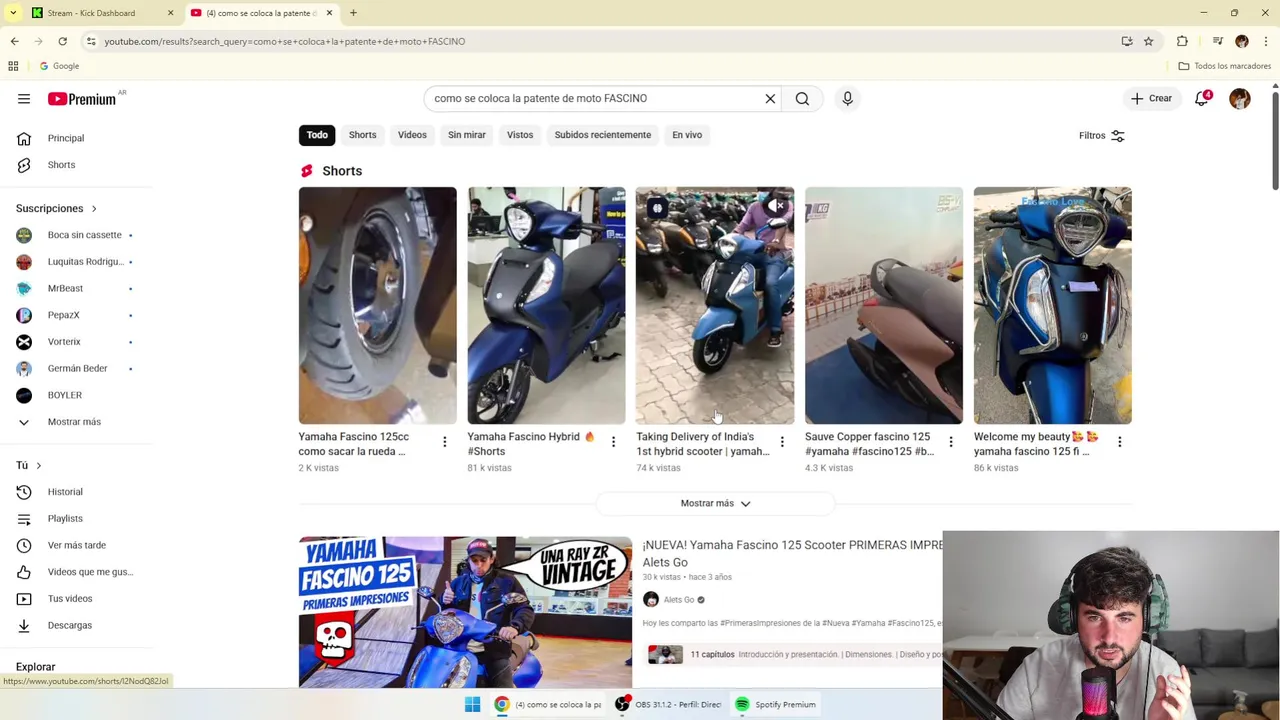The image size is (1280, 720).
Task: Expand Mostrar más subscriptions
Action: 75,422
